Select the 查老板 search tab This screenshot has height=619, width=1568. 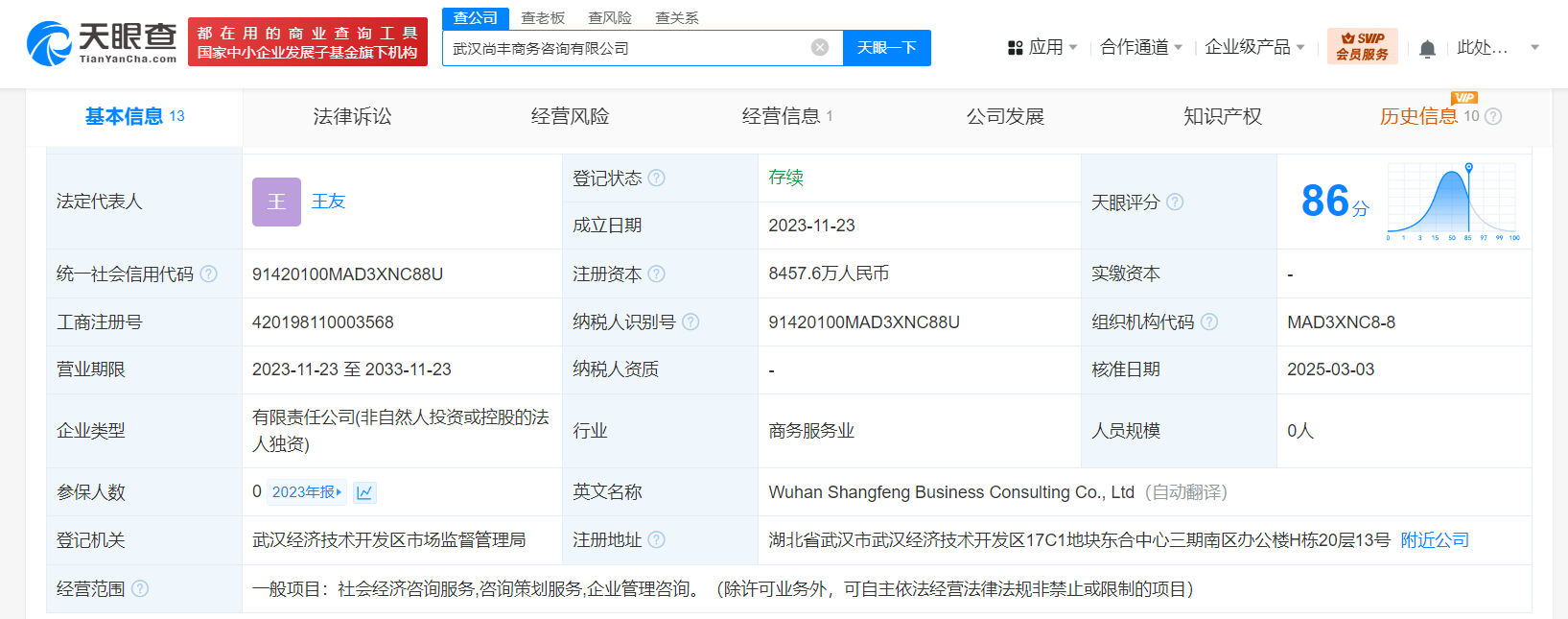[543, 18]
